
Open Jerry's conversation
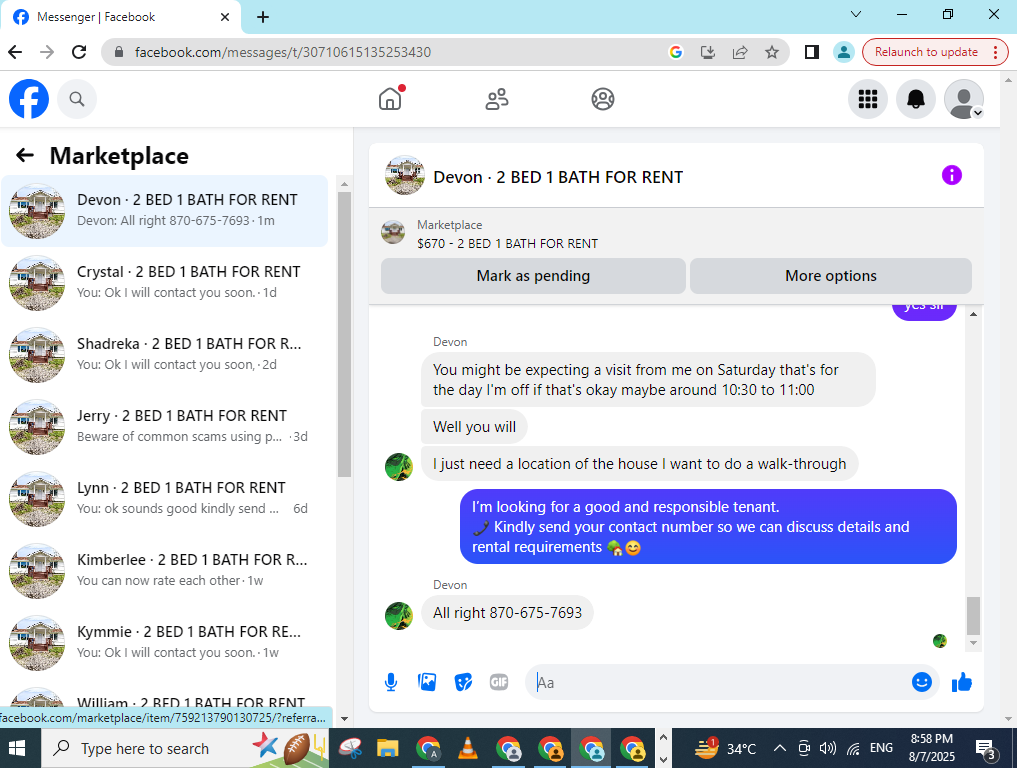(165, 427)
